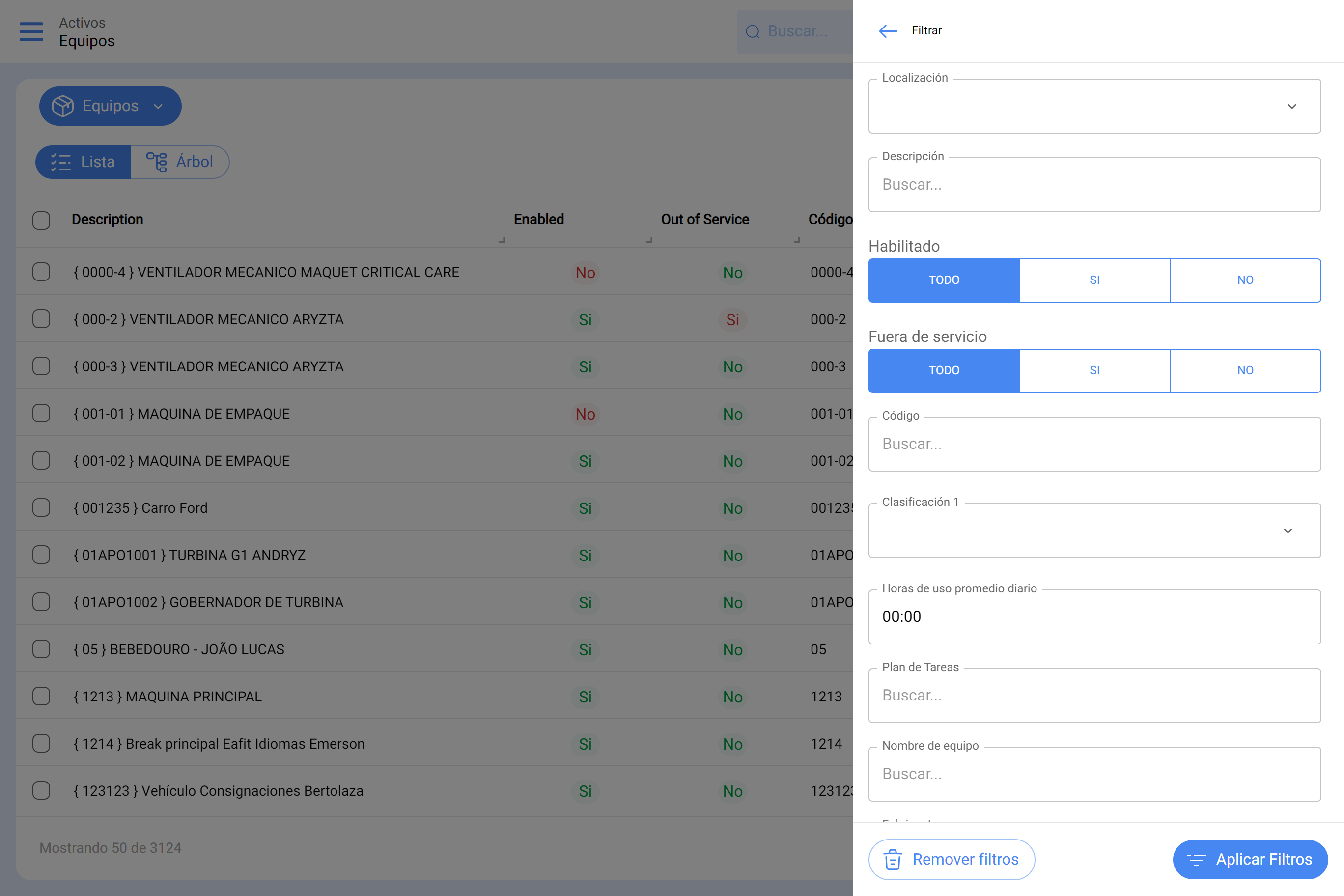Check the BEBEDOURO - JOÃO LUCAS row
Viewport: 1344px width, 896px height.
pos(41,649)
